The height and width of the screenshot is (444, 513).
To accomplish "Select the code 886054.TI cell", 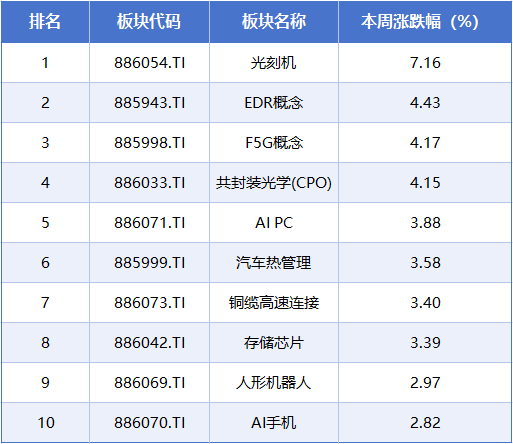I will pos(149,63).
